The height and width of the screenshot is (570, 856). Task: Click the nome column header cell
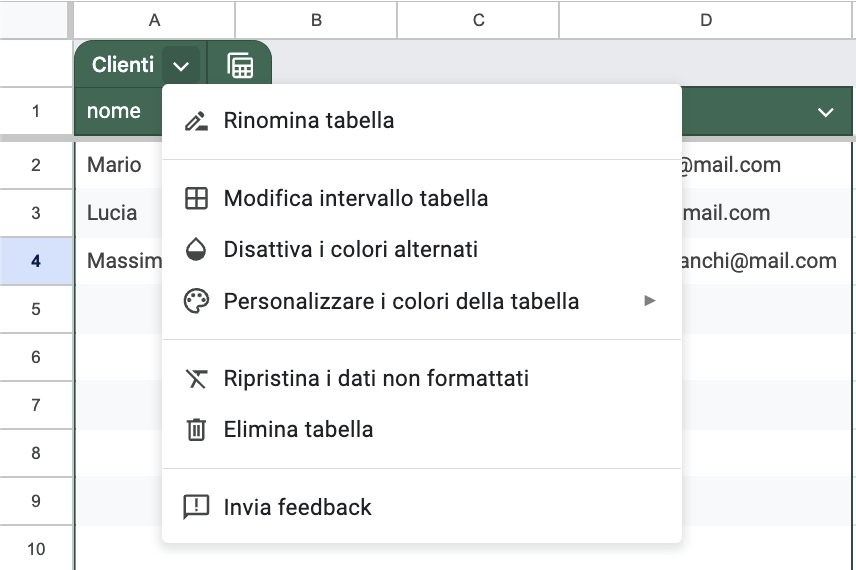119,111
